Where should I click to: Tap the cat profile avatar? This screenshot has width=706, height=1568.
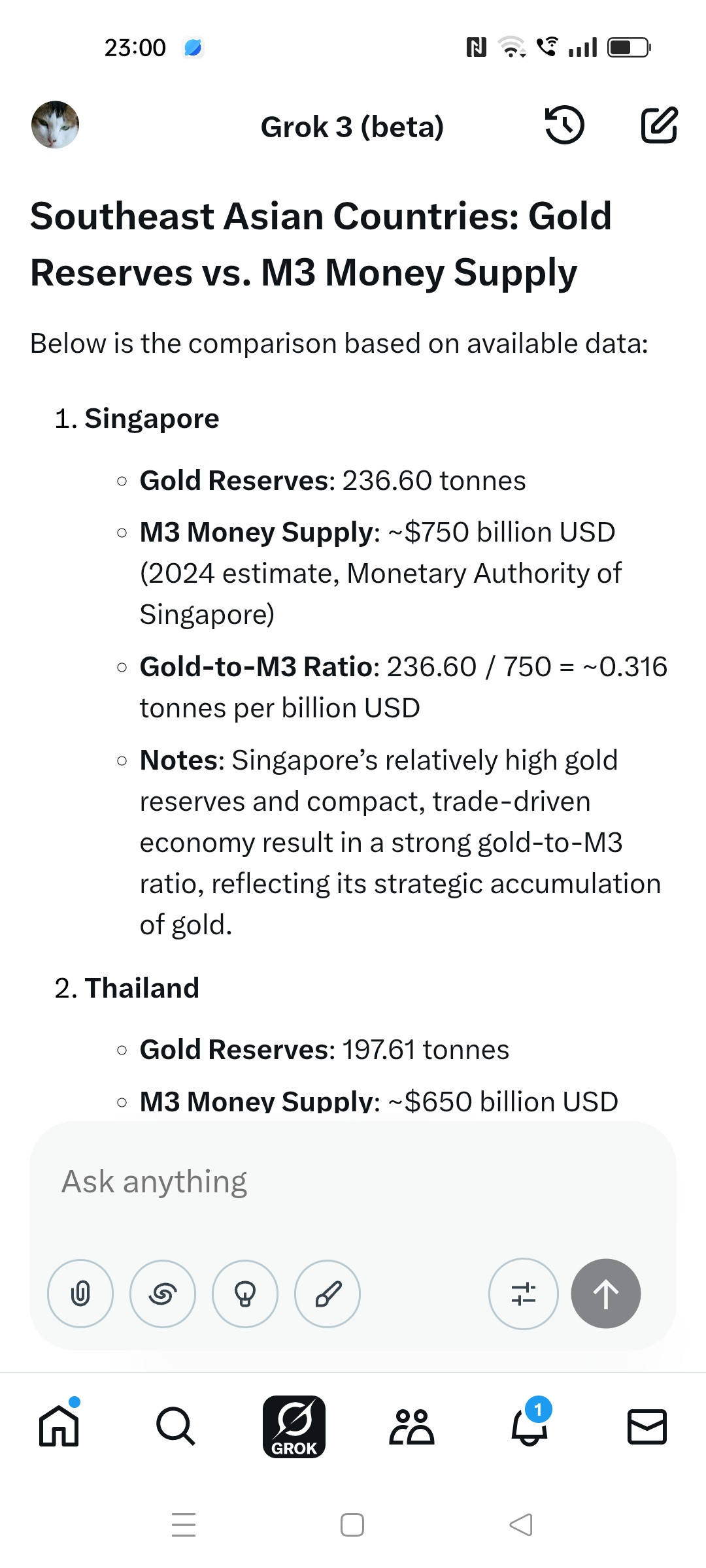point(56,125)
